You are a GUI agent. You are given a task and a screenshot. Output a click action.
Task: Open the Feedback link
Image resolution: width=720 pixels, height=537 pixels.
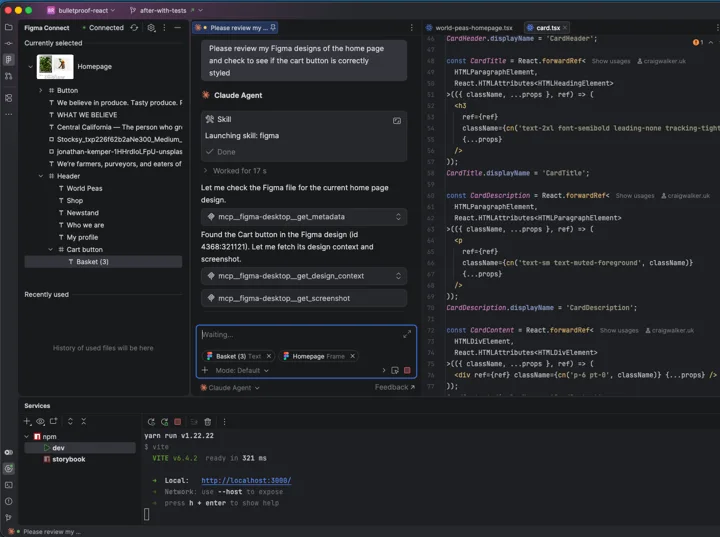click(x=395, y=387)
